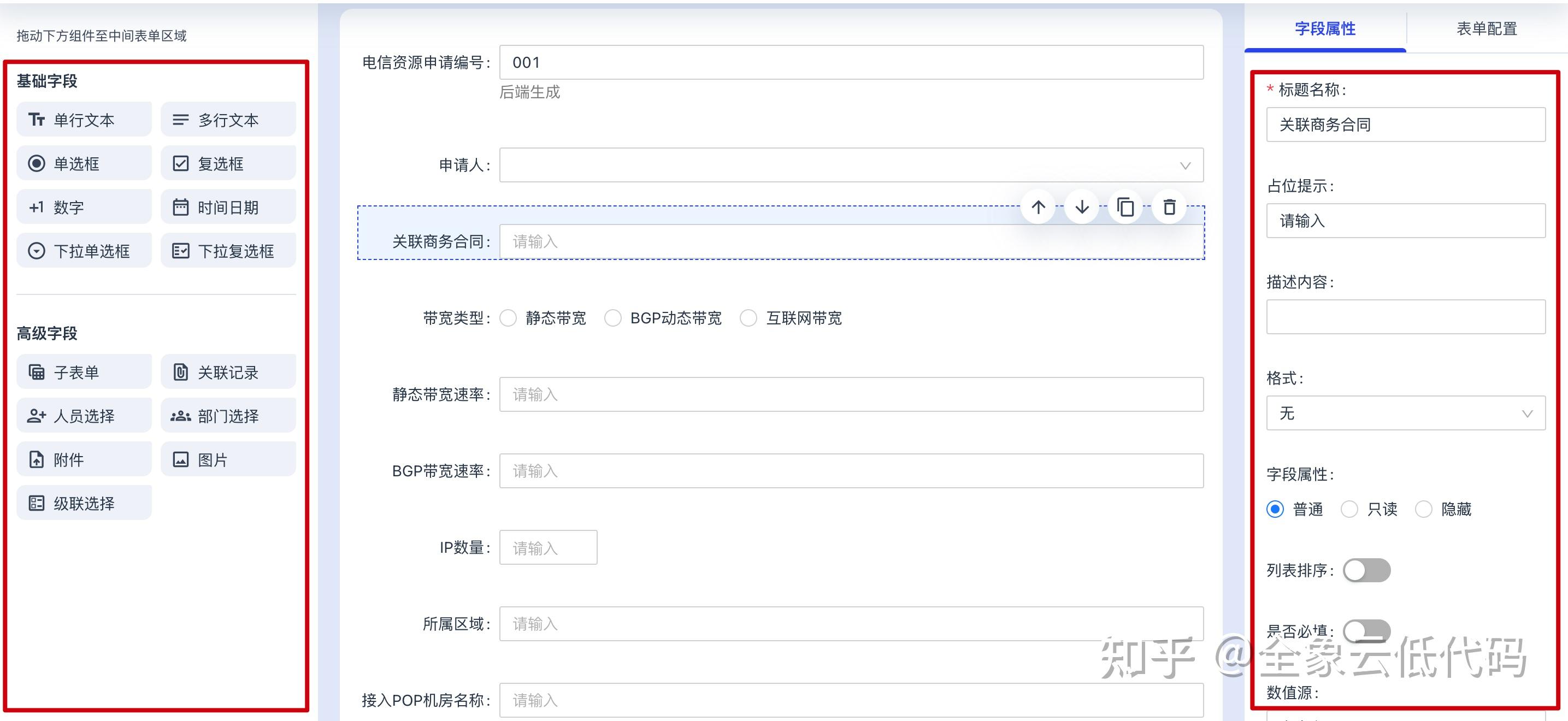Click the 关联记录 linked record component

click(x=228, y=372)
